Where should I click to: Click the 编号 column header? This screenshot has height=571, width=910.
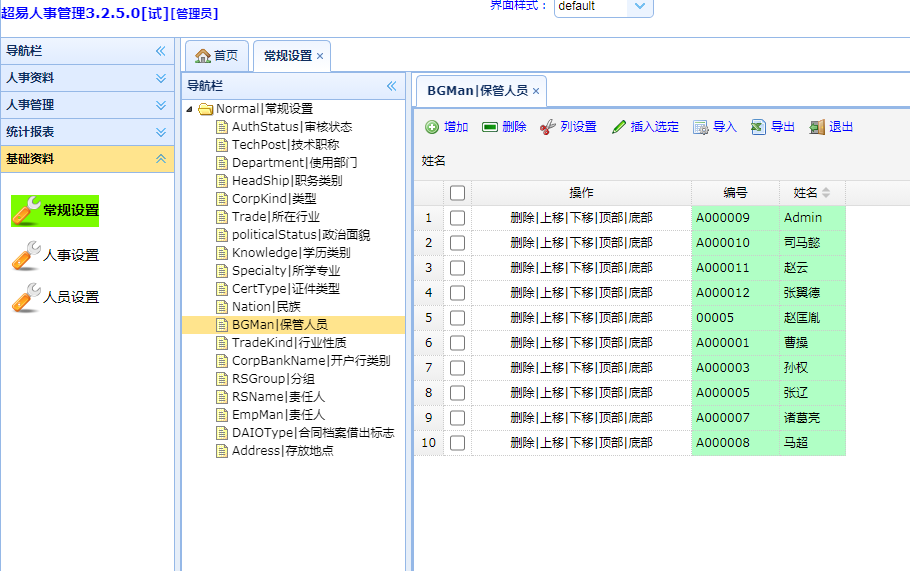[735, 193]
